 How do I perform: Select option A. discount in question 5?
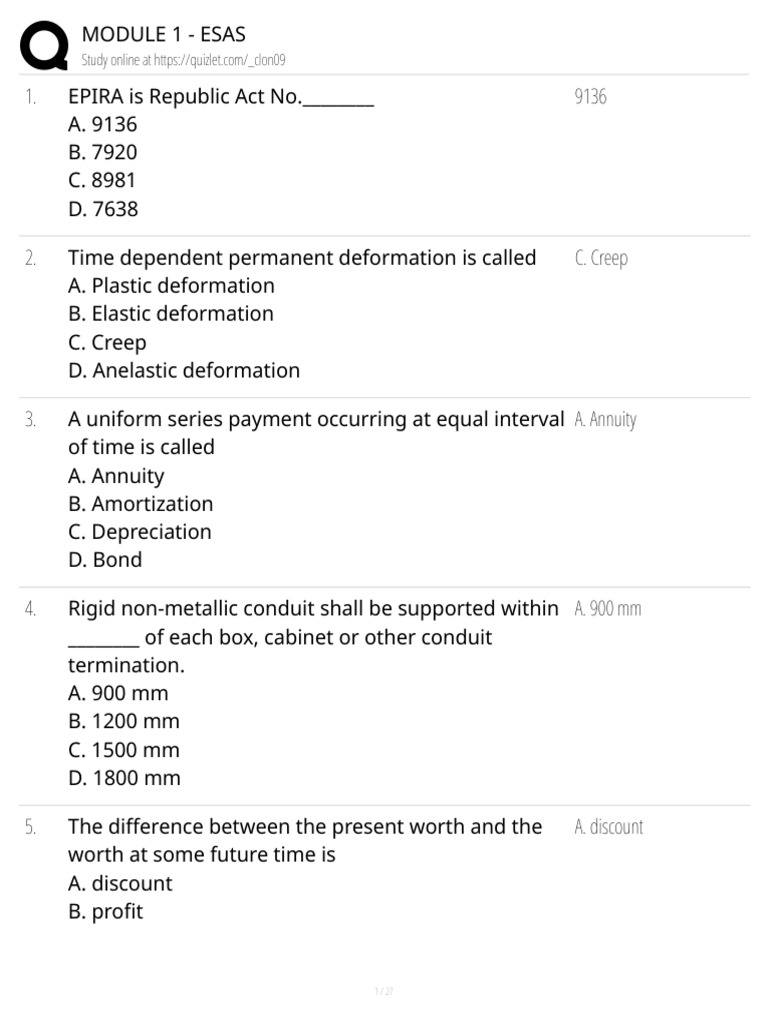(120, 883)
